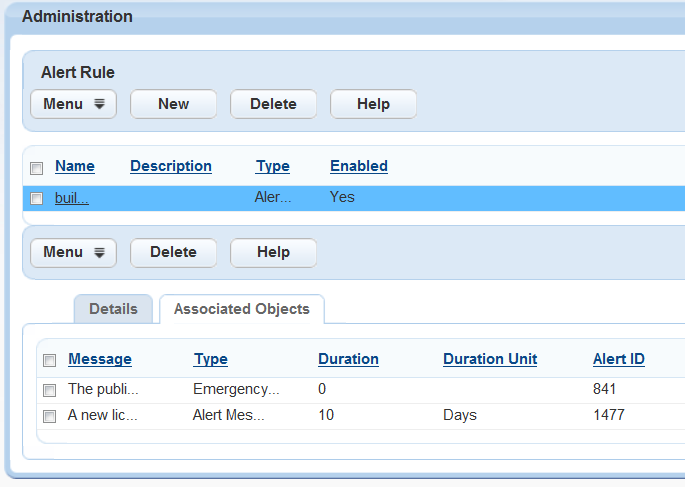685x487 pixels.
Task: Open the buil... alert rule link
Action: (71, 198)
